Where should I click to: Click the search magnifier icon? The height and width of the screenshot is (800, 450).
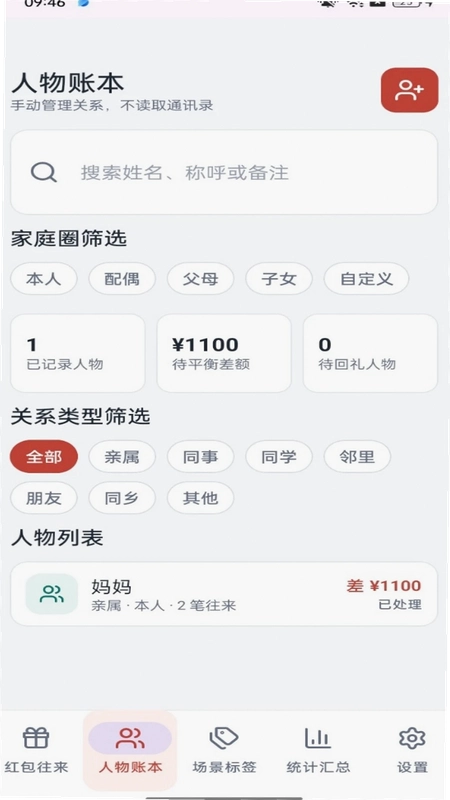click(43, 172)
